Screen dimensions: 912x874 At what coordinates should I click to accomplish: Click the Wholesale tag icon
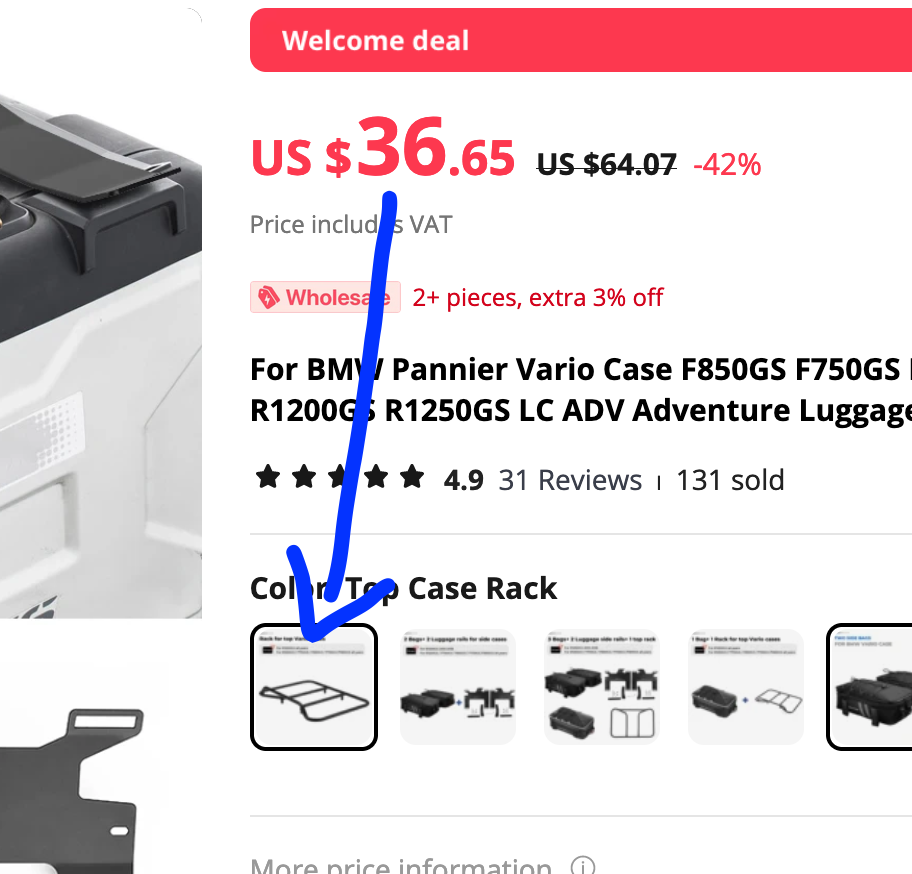click(x=268, y=297)
